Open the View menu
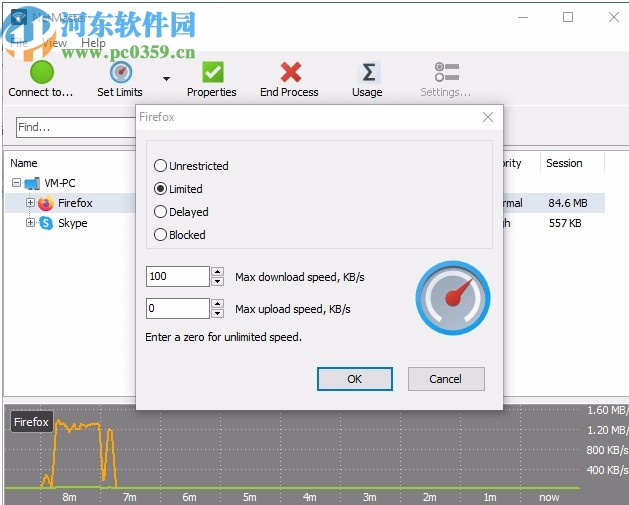Viewport: 629px width, 505px height. [x=54, y=43]
